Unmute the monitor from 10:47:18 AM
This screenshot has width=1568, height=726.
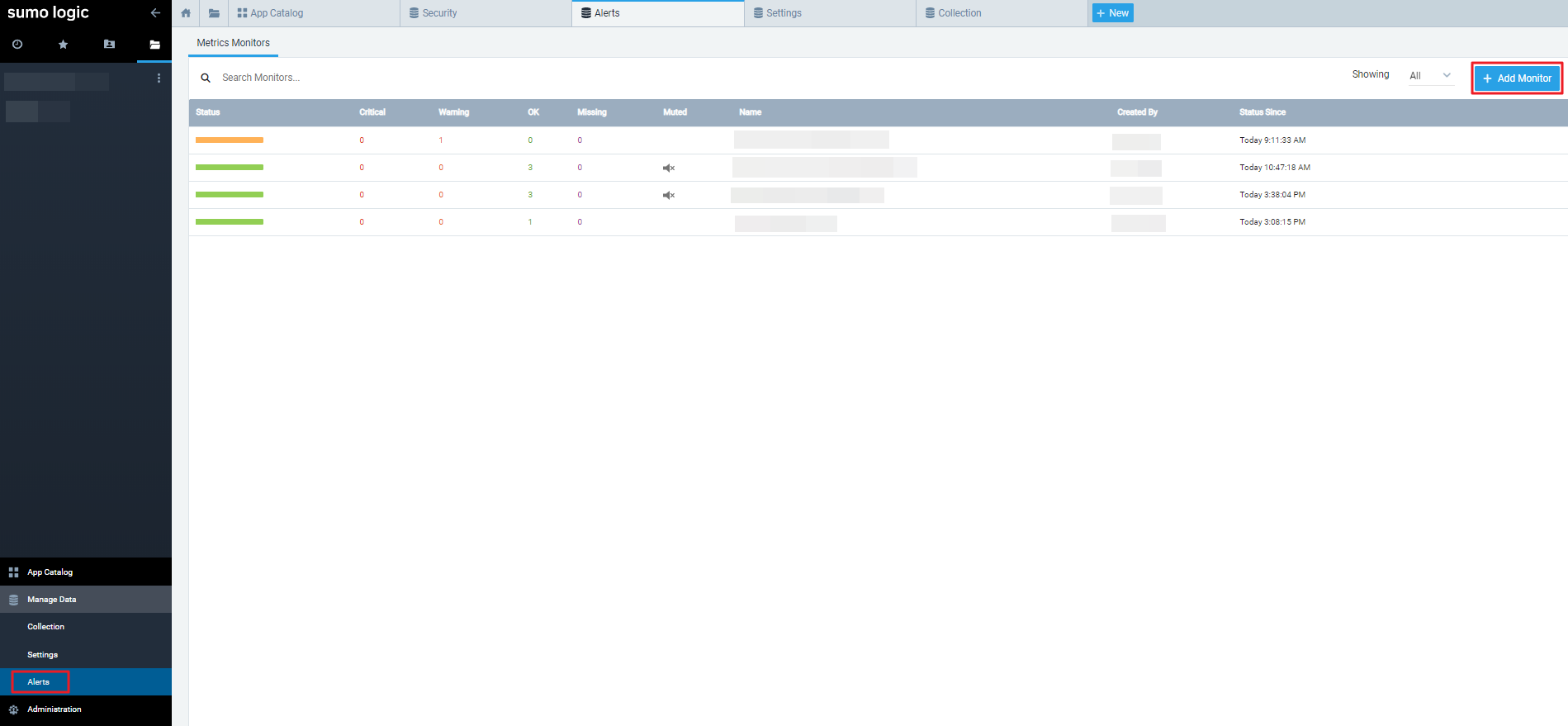pos(669,168)
